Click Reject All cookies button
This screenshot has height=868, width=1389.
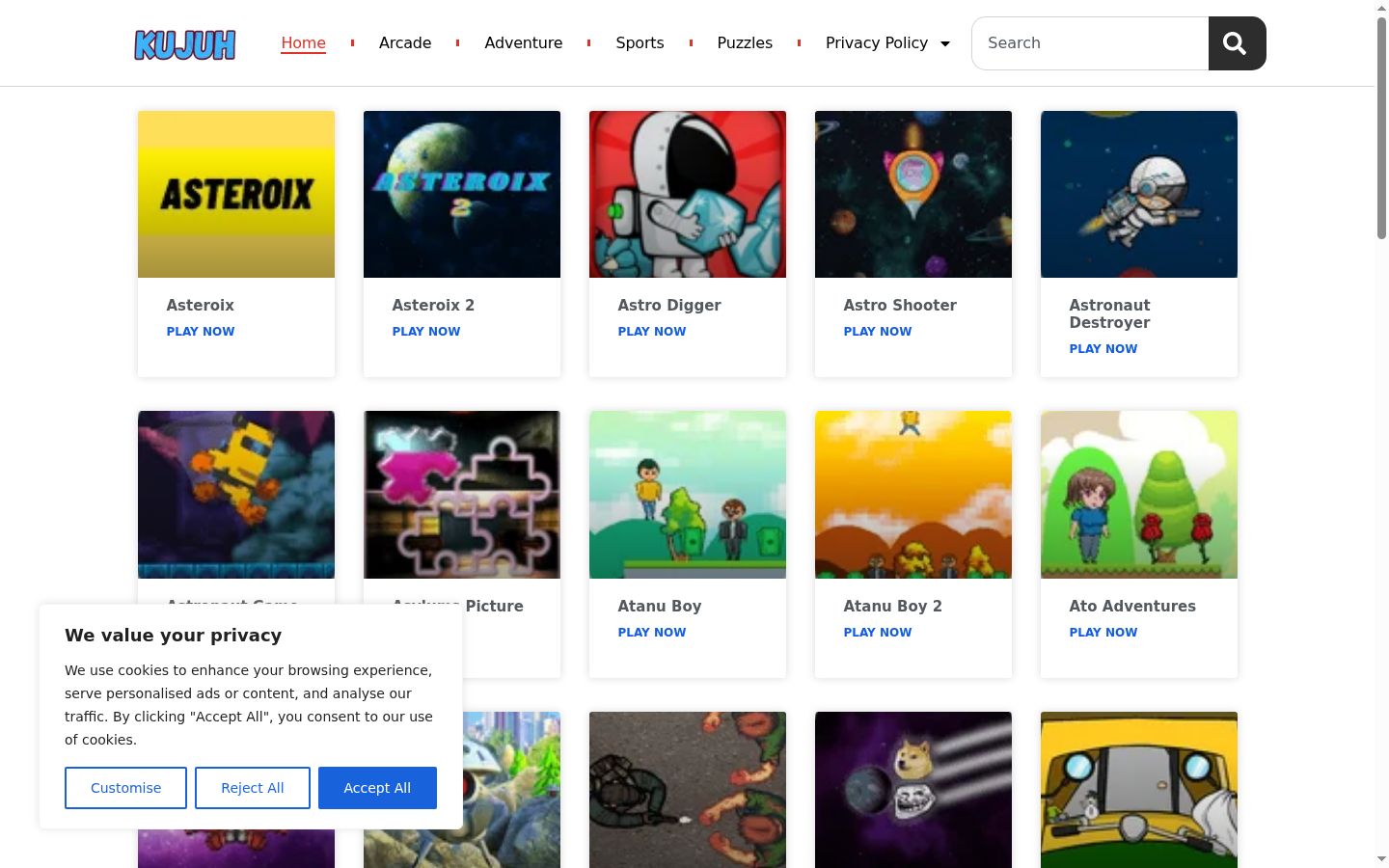(253, 788)
